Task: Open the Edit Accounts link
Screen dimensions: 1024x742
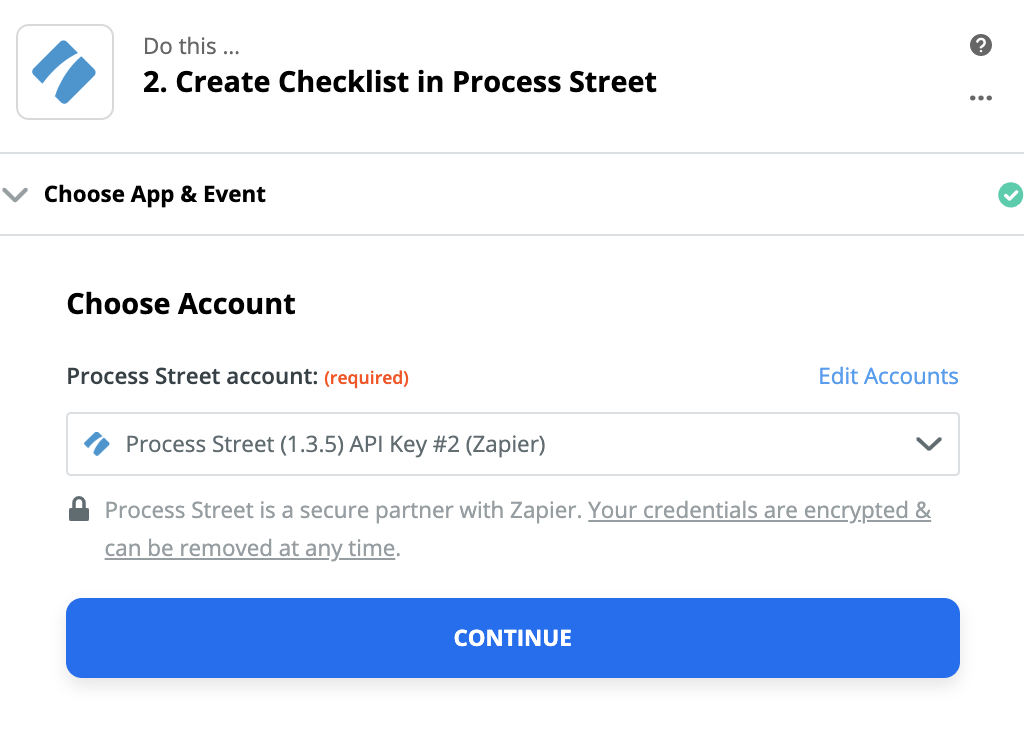Action: pyautogui.click(x=888, y=376)
